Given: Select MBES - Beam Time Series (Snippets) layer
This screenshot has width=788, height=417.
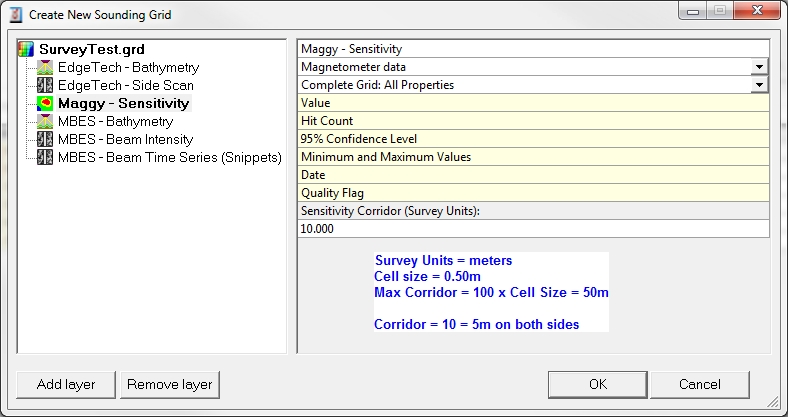Looking at the screenshot, I should pos(169,157).
